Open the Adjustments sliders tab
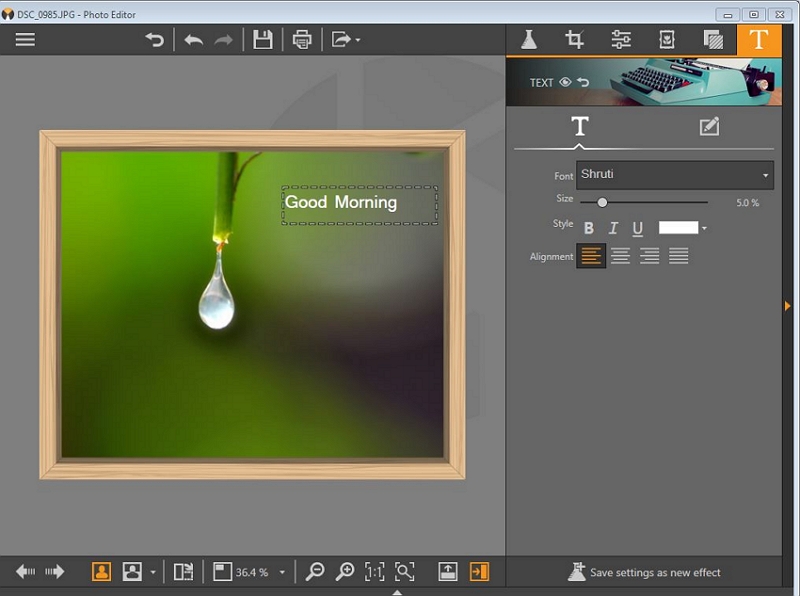This screenshot has width=800, height=596. point(621,39)
